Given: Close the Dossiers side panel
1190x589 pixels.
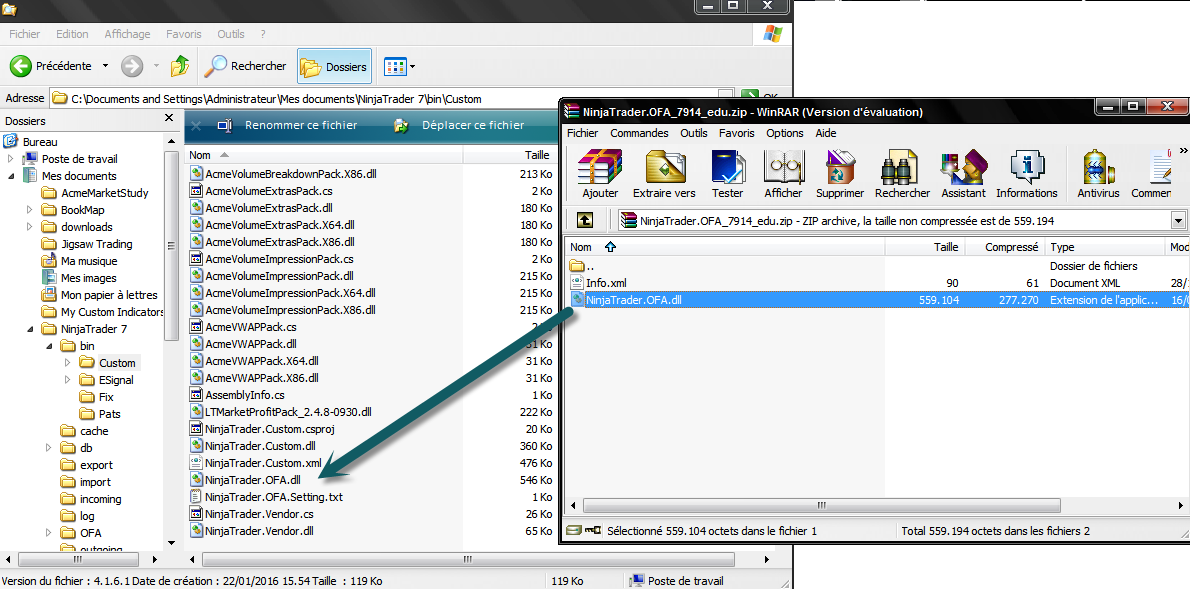Looking at the screenshot, I should point(169,118).
